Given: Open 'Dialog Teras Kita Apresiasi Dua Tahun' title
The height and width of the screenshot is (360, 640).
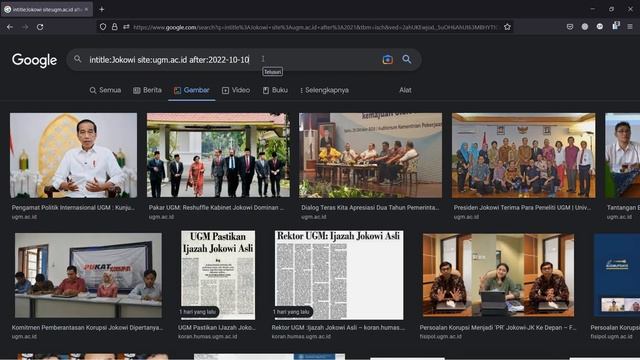Looking at the screenshot, I should pos(370,208).
